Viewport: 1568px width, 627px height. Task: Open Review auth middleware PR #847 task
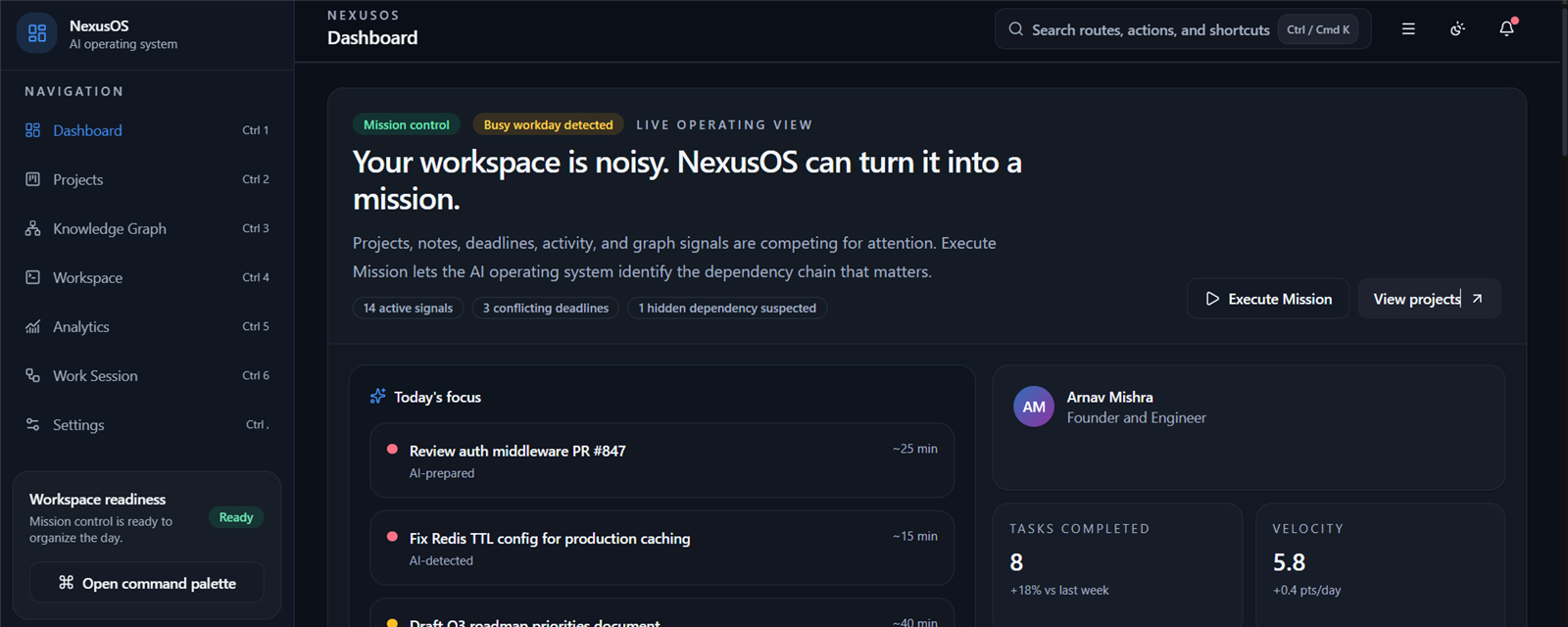click(661, 460)
